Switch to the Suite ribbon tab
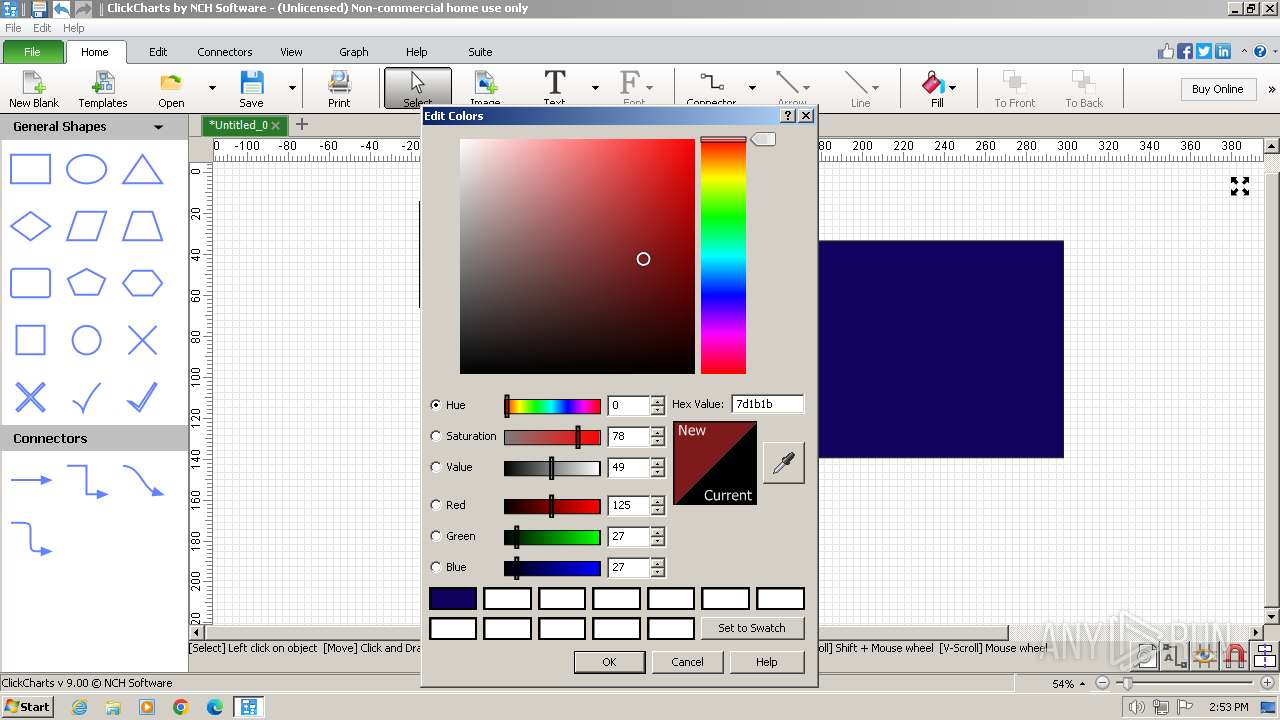The image size is (1280, 720). [x=480, y=52]
